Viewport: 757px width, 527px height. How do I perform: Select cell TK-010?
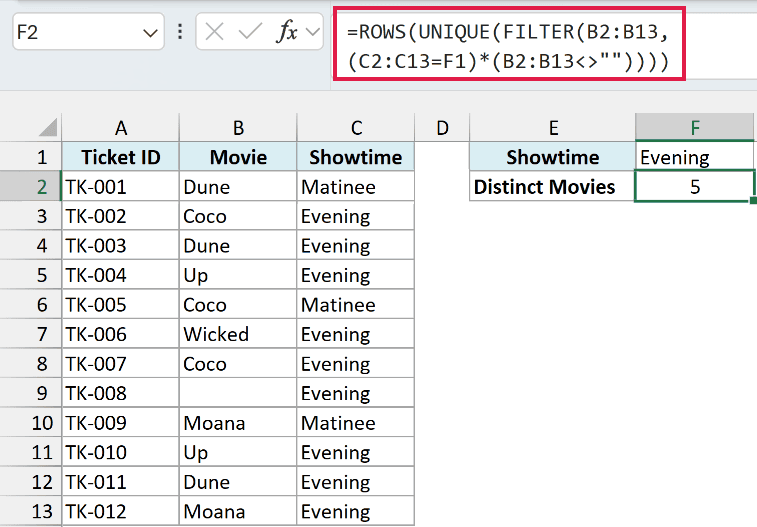(x=121, y=452)
